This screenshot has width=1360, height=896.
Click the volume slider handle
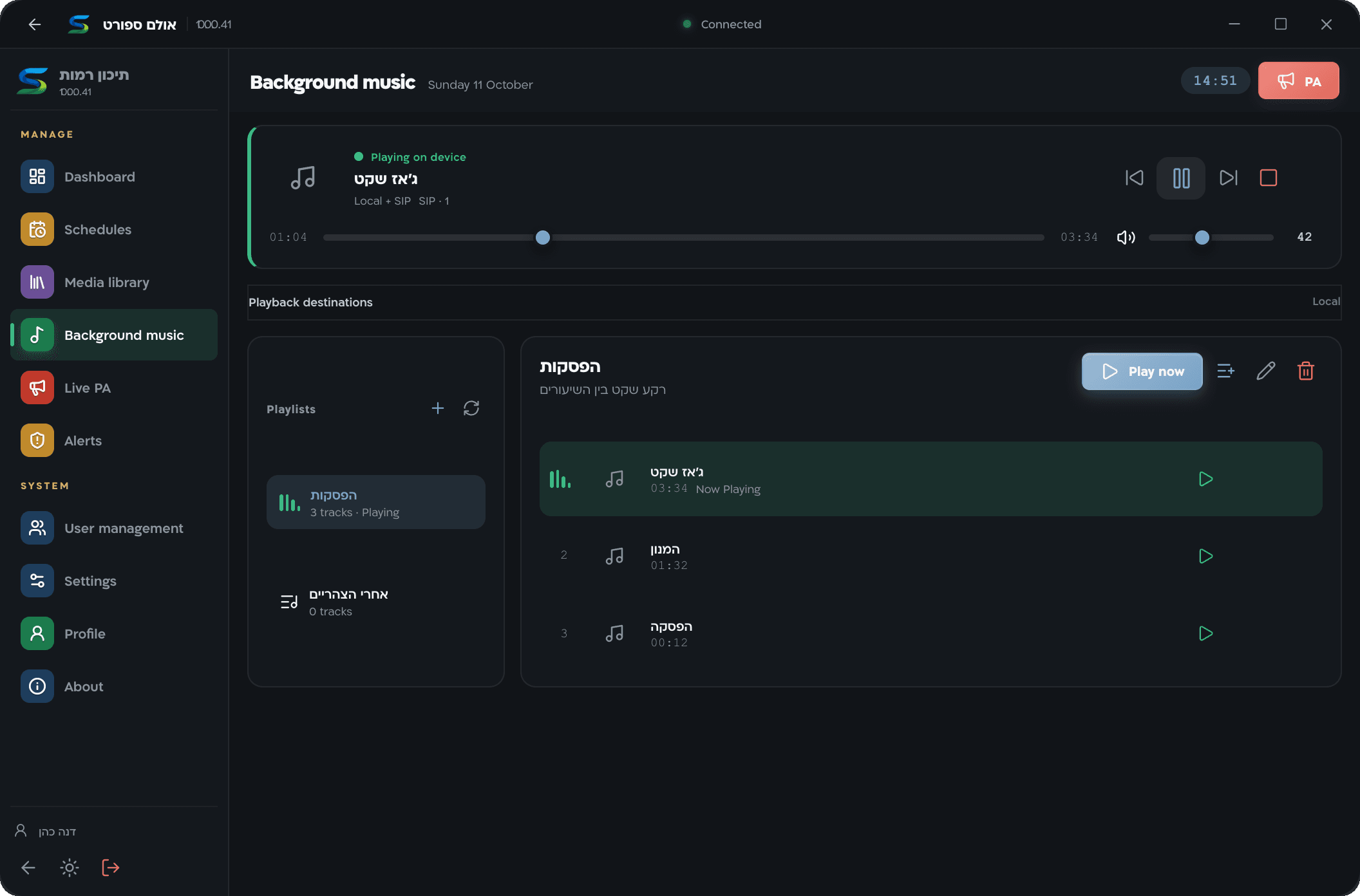1202,238
